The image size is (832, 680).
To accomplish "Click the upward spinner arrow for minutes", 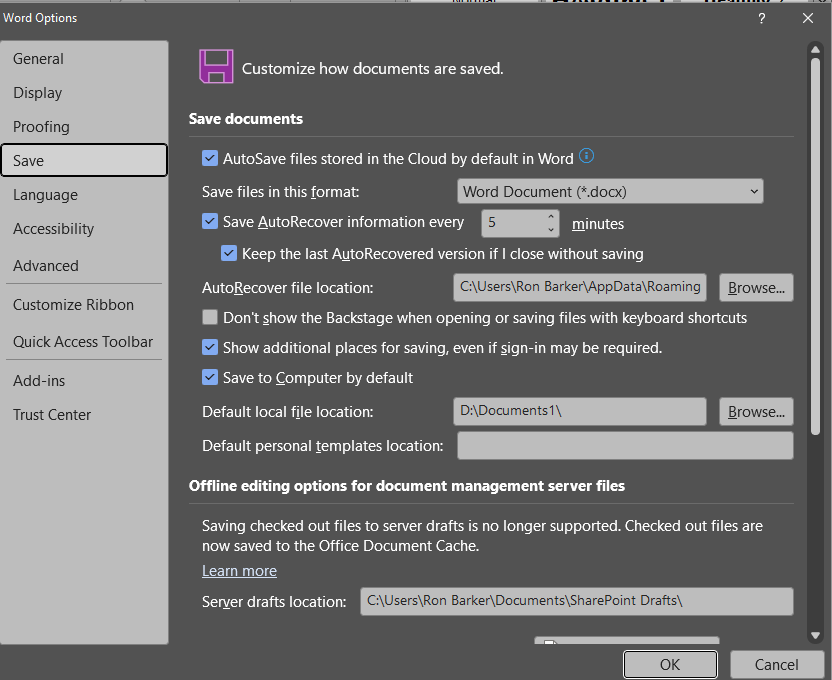I will pos(550,218).
